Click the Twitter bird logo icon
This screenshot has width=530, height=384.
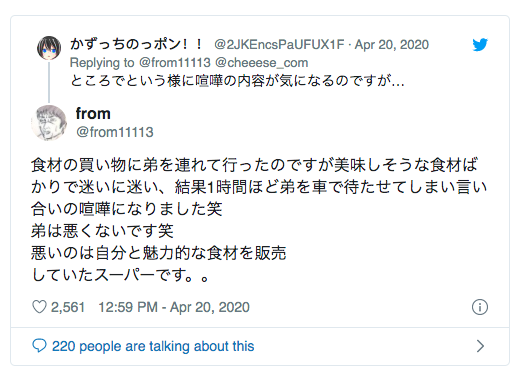click(x=480, y=45)
